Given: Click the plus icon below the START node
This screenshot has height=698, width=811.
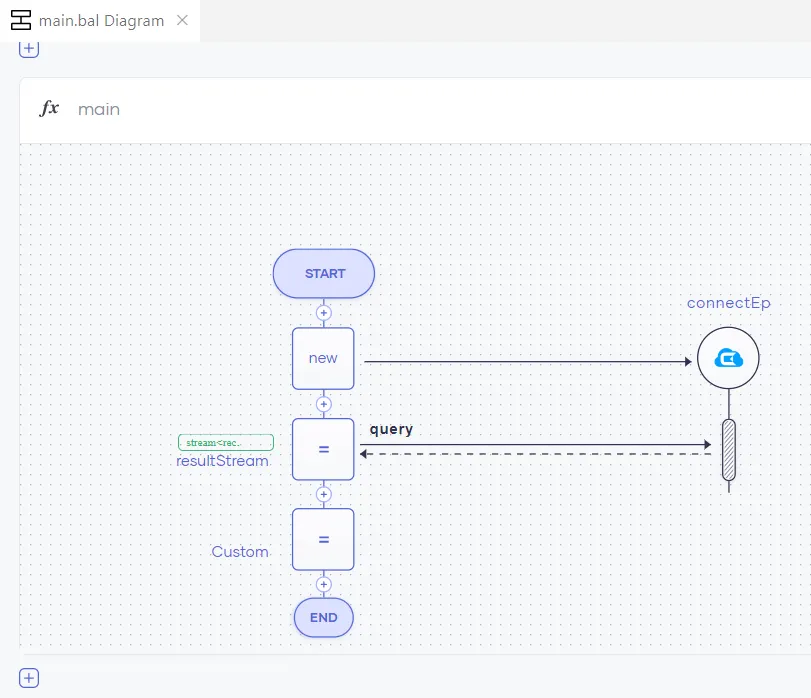Looking at the screenshot, I should [x=323, y=312].
